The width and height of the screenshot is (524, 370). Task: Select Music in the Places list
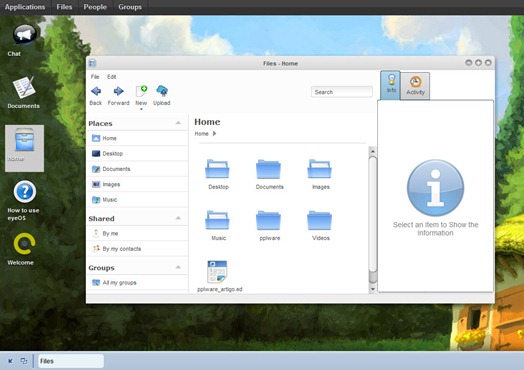click(x=137, y=200)
